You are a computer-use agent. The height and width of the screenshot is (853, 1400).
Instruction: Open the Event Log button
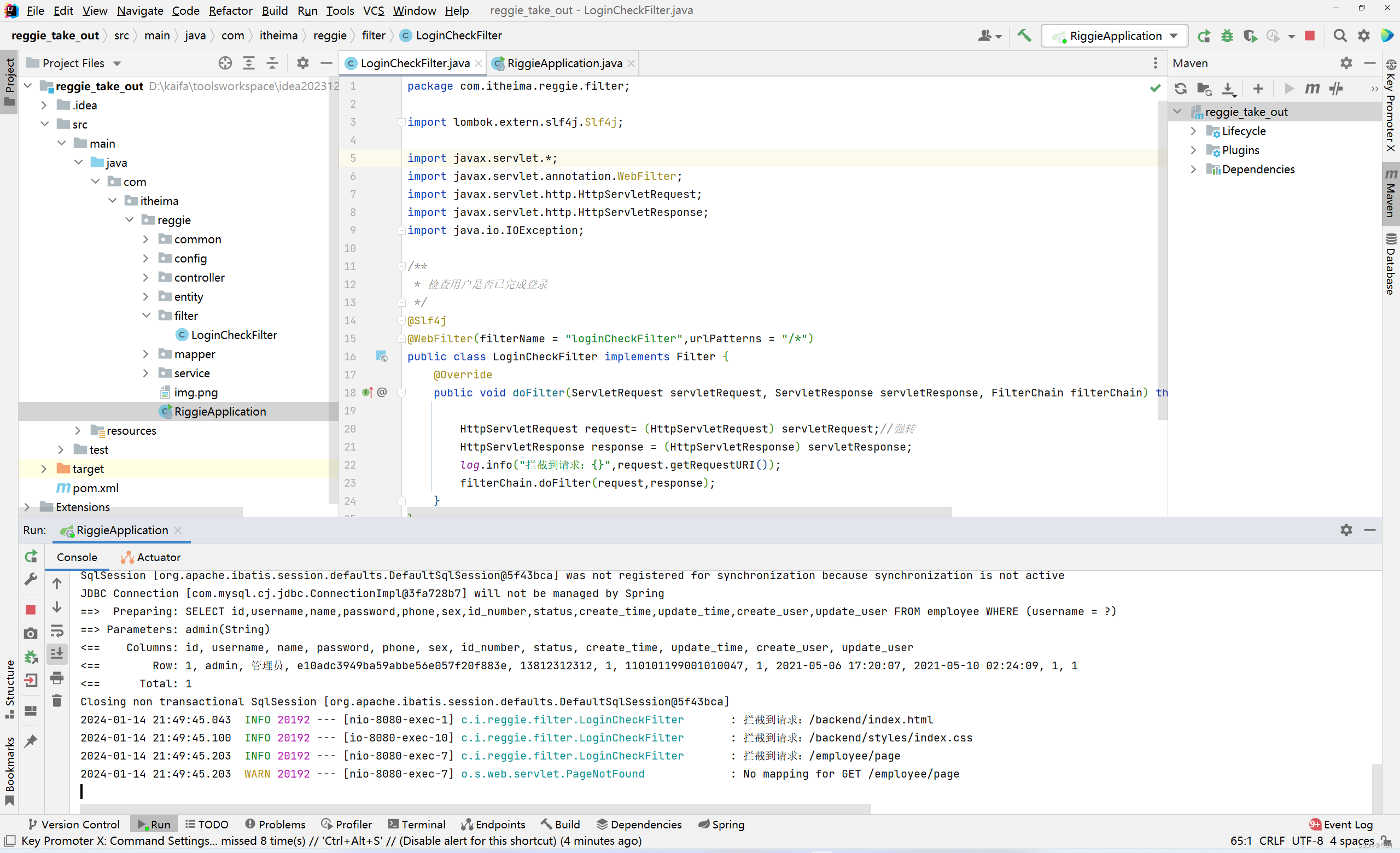coord(1341,824)
